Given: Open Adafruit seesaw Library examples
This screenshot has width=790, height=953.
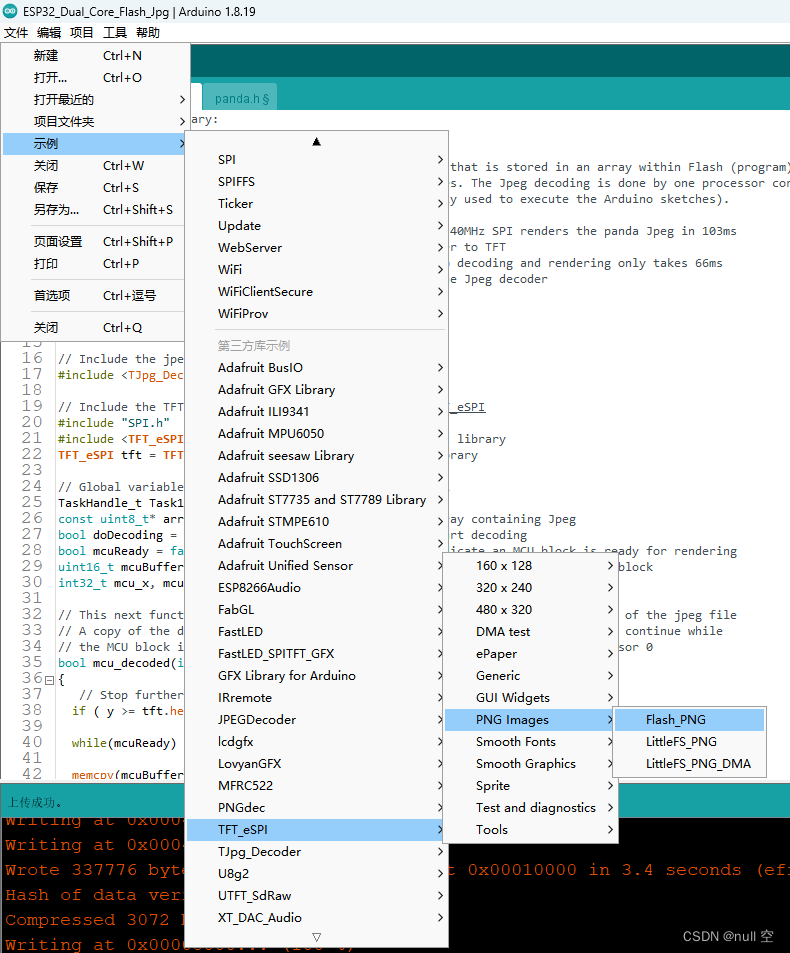Looking at the screenshot, I should point(317,456).
